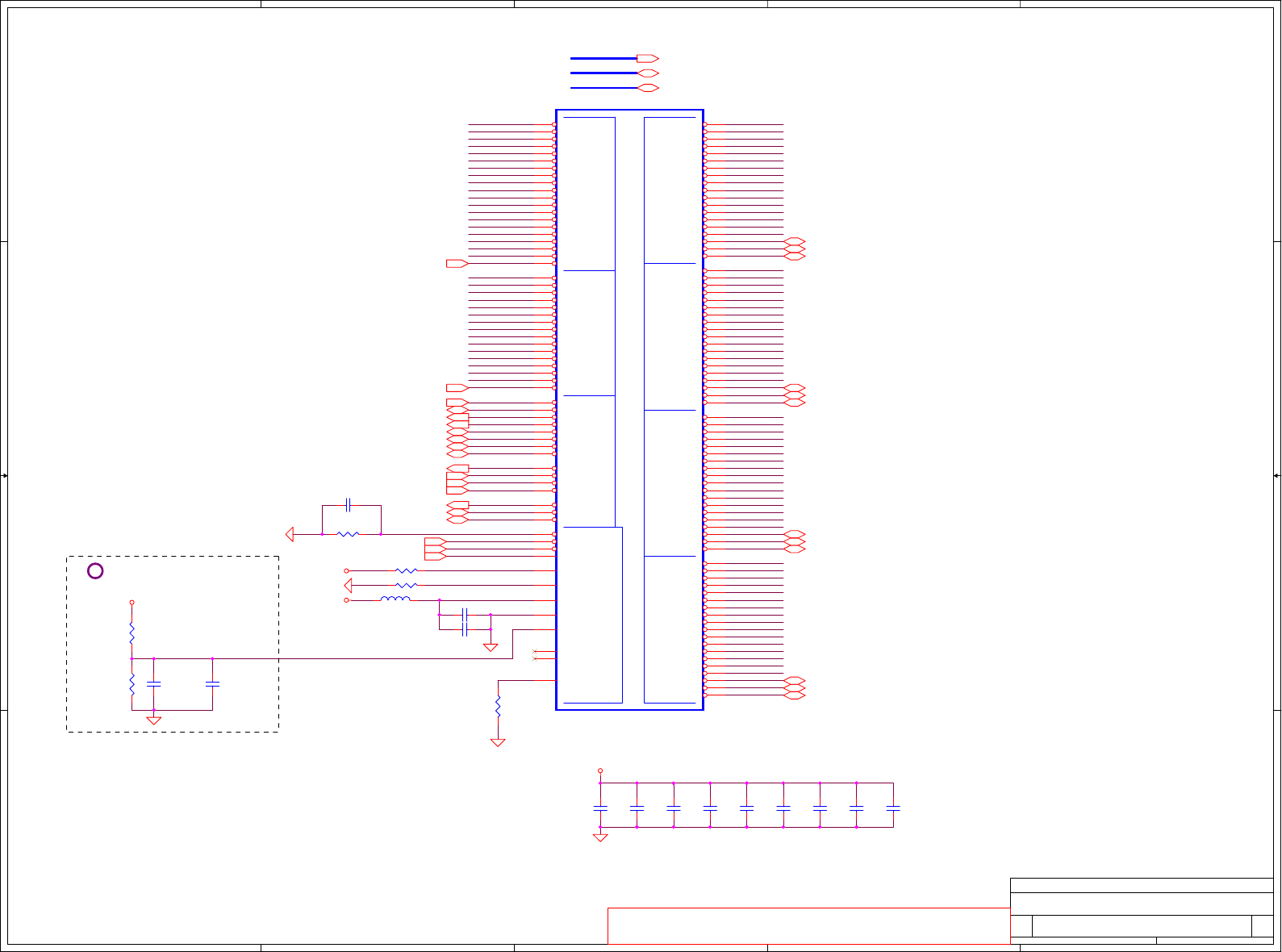Click ground symbol under decoupling capacitor row
This screenshot has height=952, width=1282.
click(x=600, y=838)
